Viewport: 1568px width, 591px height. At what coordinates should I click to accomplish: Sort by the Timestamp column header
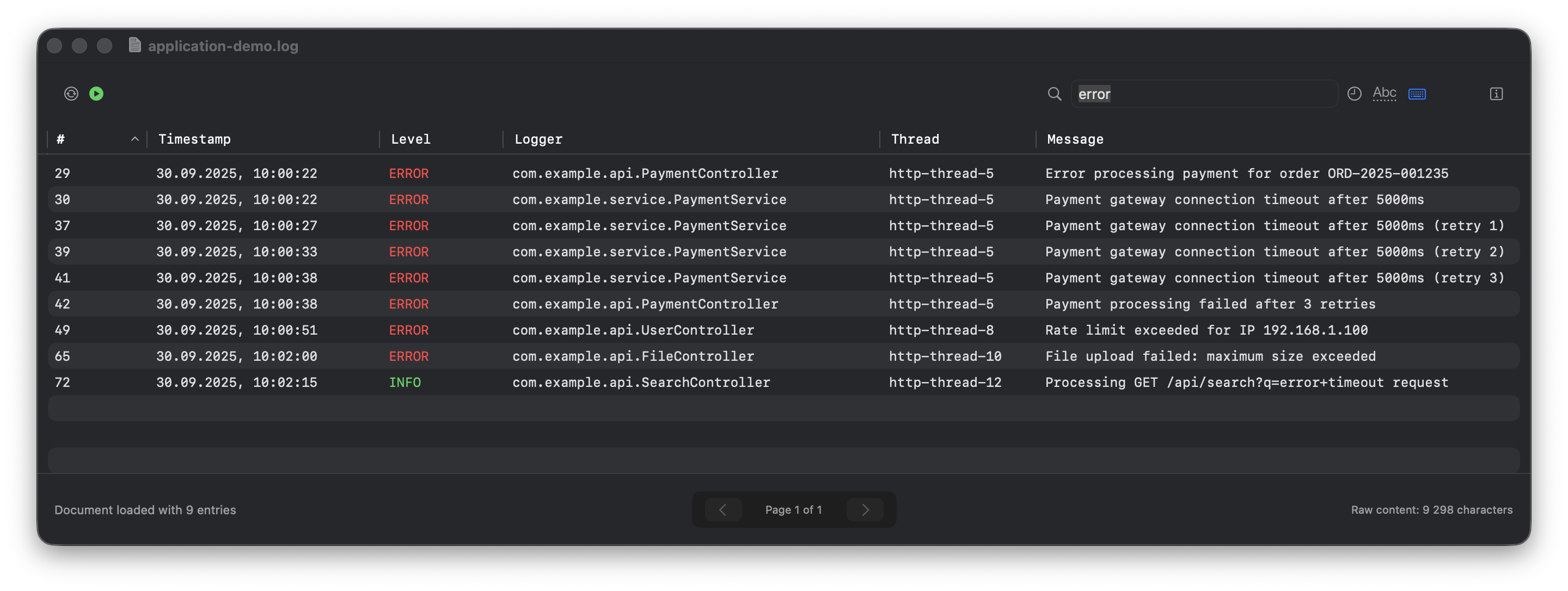195,139
